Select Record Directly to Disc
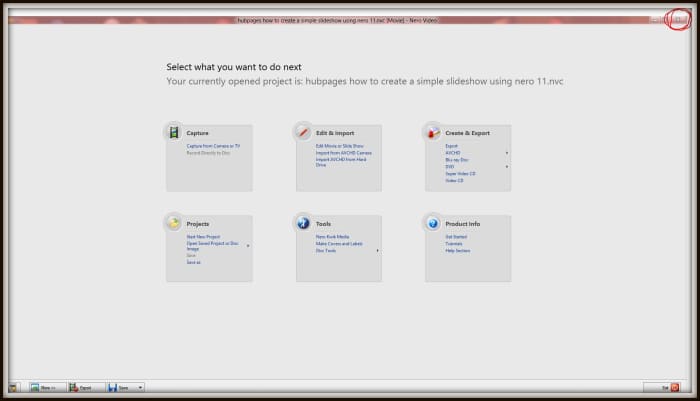This screenshot has width=700, height=401. tap(208, 153)
